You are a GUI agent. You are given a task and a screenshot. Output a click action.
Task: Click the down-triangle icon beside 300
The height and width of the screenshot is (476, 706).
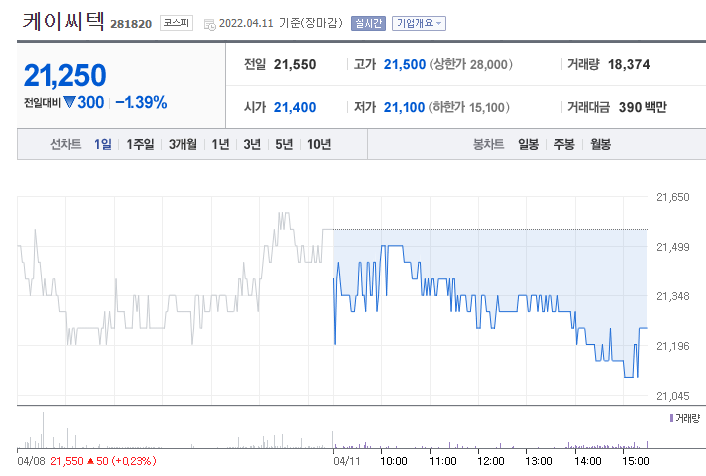pyautogui.click(x=69, y=102)
